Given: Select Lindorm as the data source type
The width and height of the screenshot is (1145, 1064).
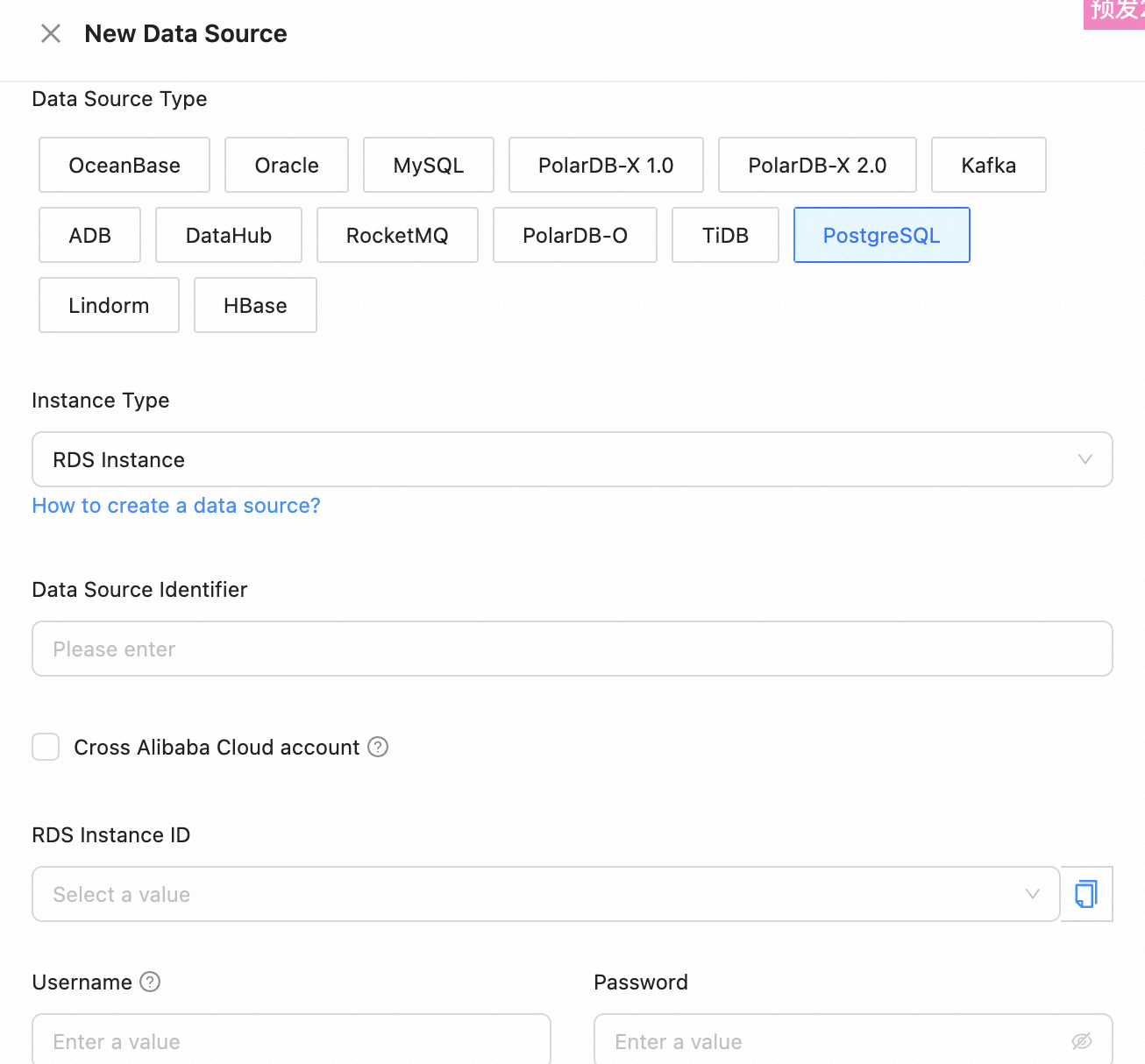Looking at the screenshot, I should [109, 305].
